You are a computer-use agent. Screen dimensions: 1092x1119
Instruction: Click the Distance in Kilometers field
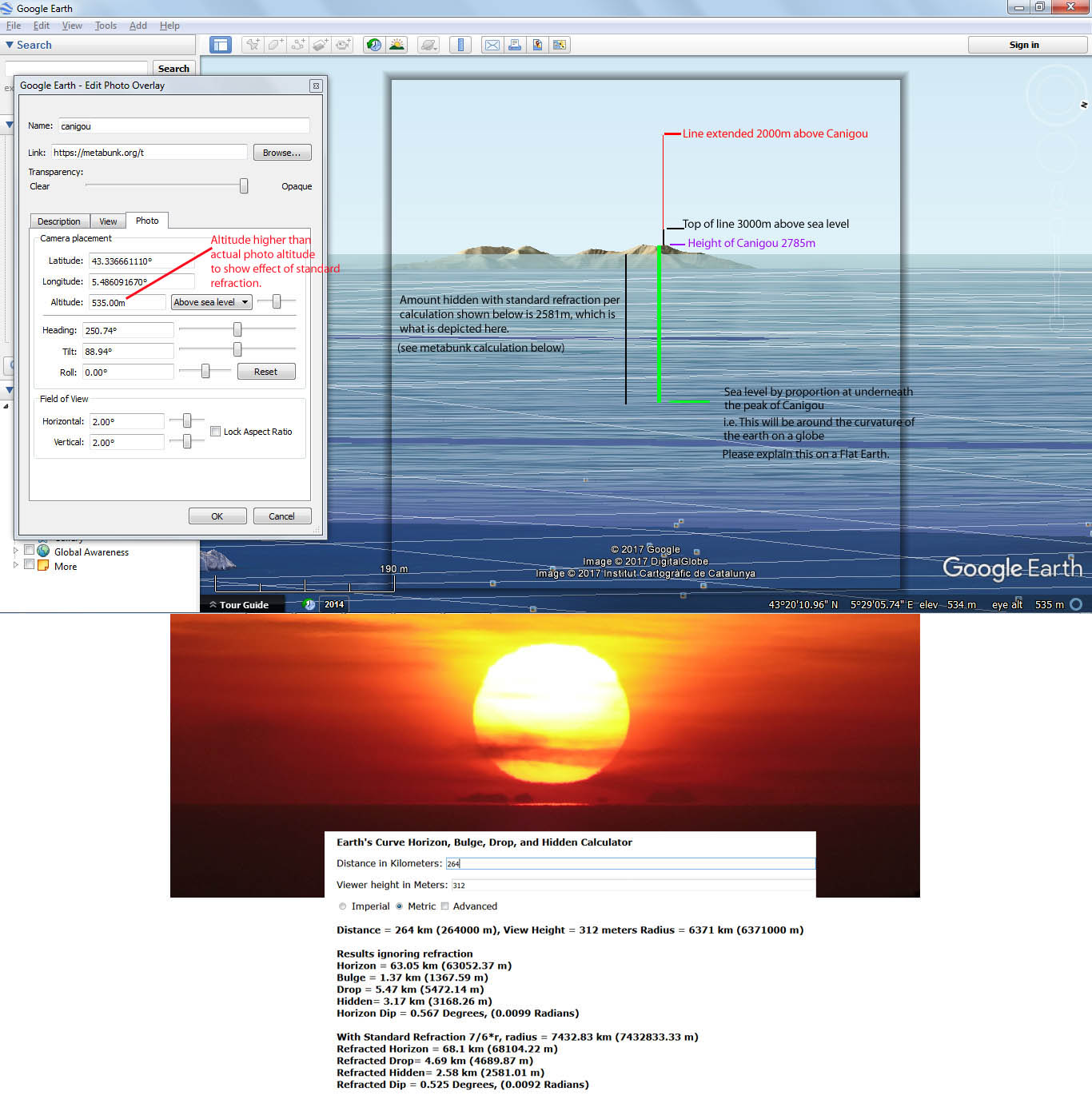(x=631, y=863)
